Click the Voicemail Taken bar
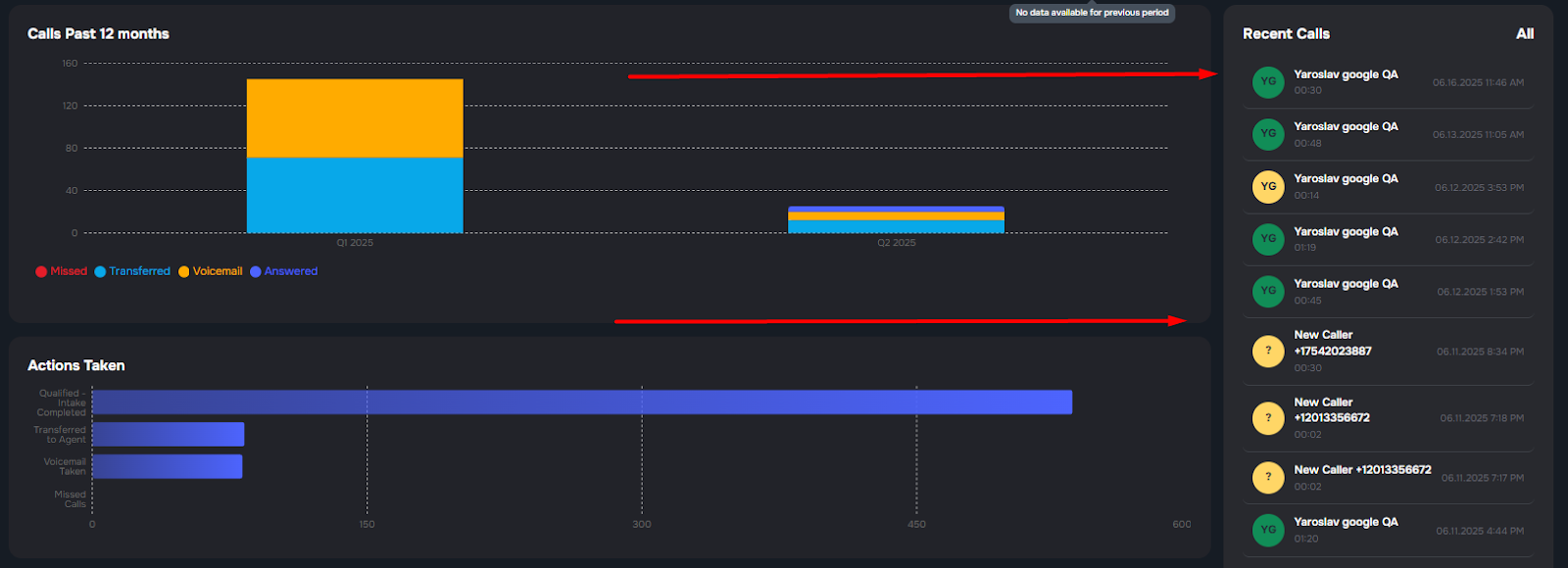The width and height of the screenshot is (1568, 568). tap(167, 466)
